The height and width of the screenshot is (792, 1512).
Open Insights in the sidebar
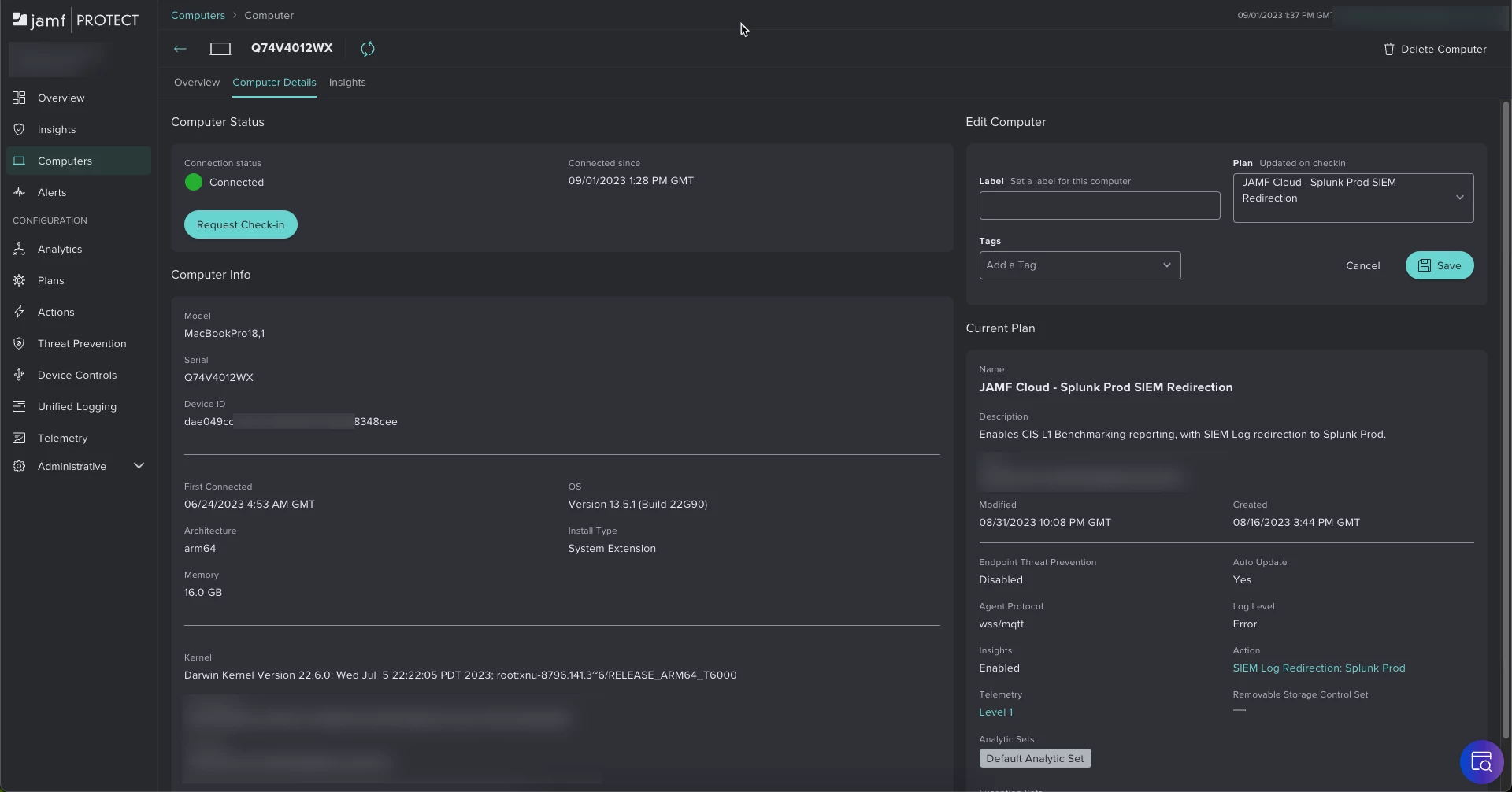coord(79,129)
